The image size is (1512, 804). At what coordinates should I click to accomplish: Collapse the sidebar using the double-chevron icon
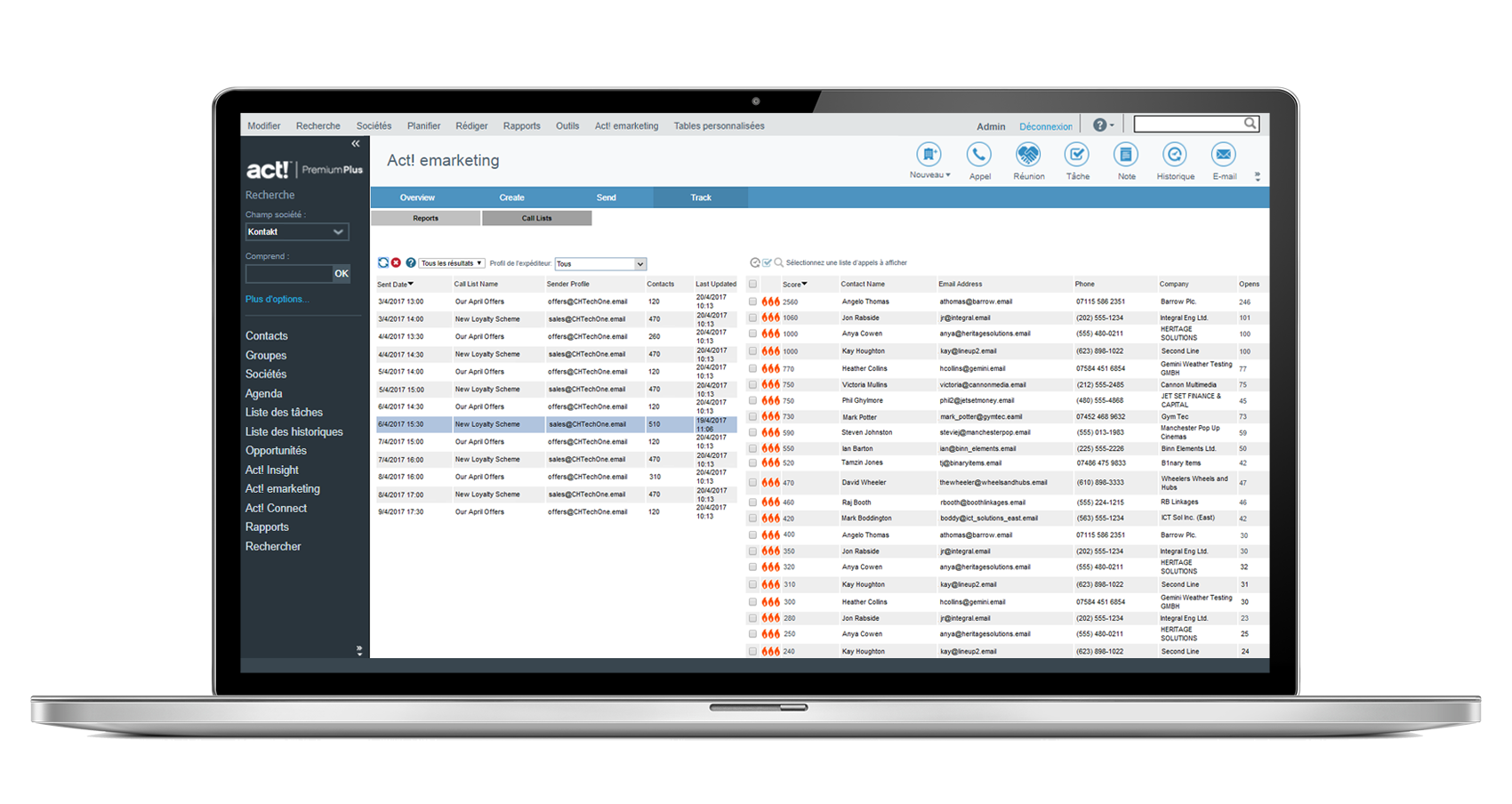(x=356, y=143)
